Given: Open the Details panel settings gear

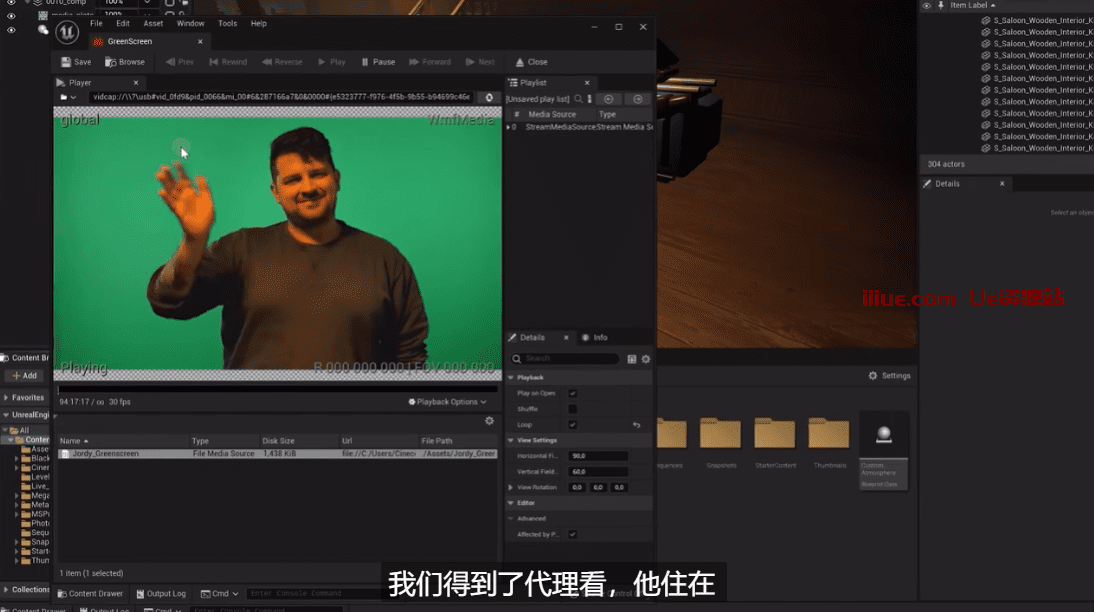Looking at the screenshot, I should pyautogui.click(x=646, y=359).
